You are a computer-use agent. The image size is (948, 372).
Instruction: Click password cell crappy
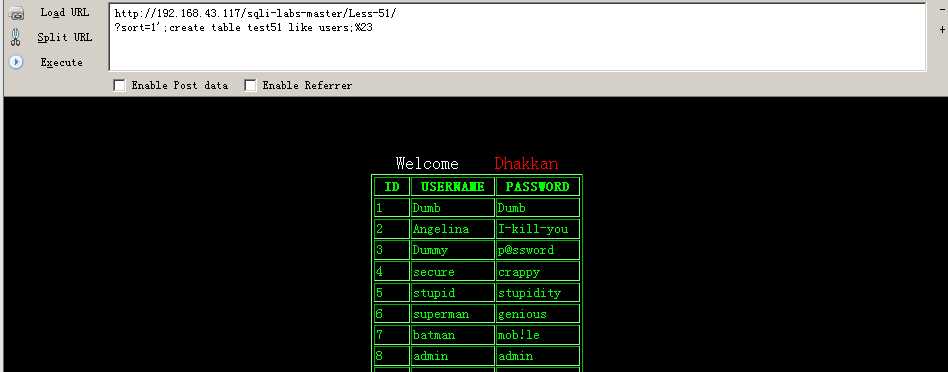537,272
